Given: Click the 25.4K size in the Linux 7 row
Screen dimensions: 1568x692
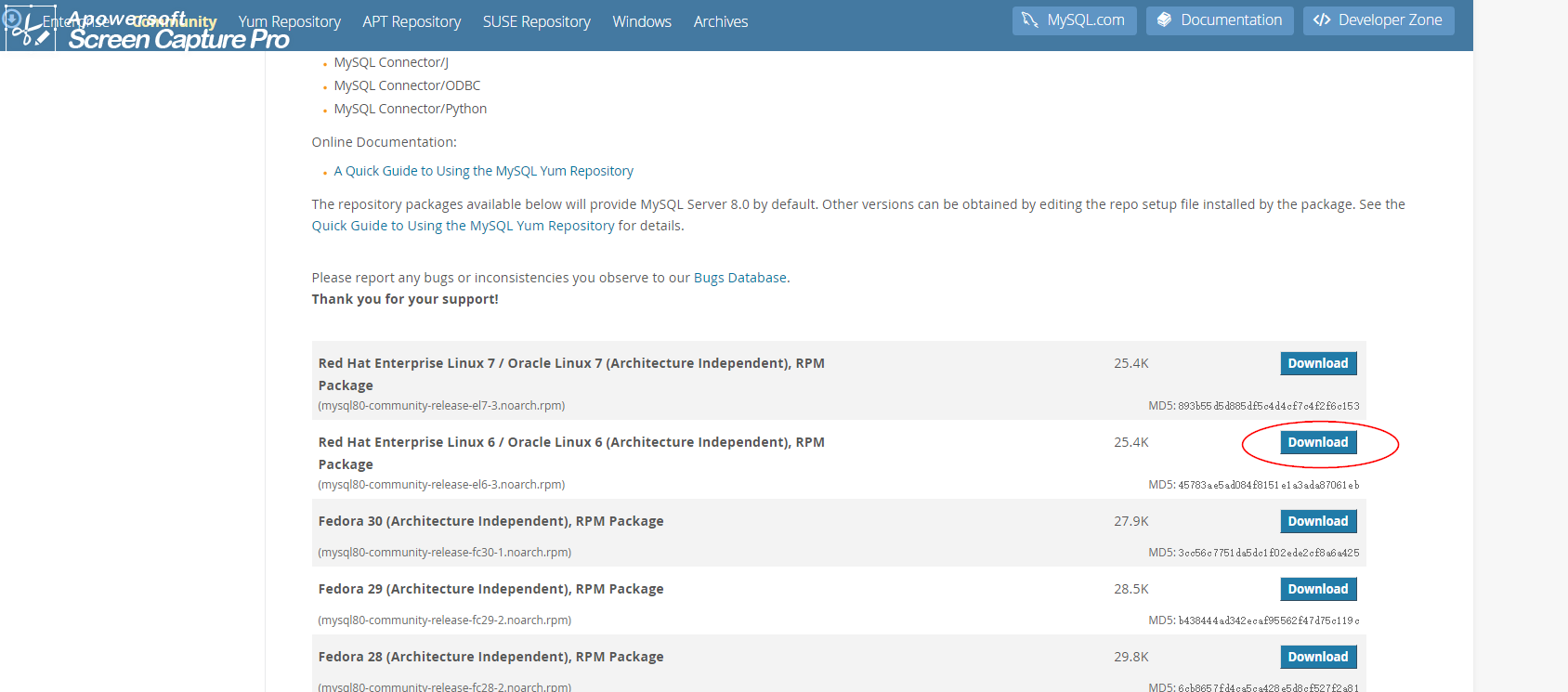Looking at the screenshot, I should pyautogui.click(x=1131, y=363).
